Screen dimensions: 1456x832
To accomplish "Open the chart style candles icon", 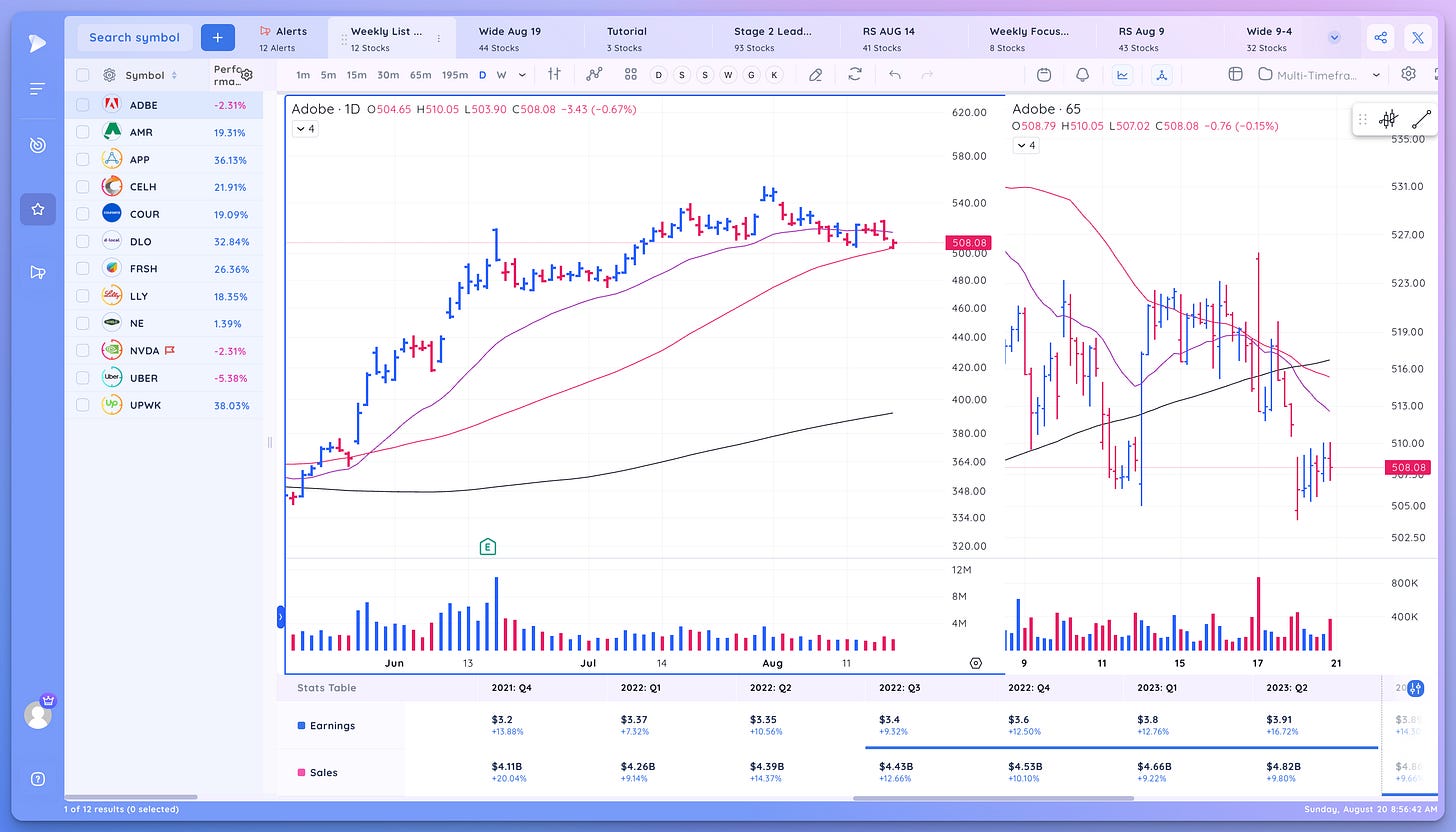I will [554, 74].
